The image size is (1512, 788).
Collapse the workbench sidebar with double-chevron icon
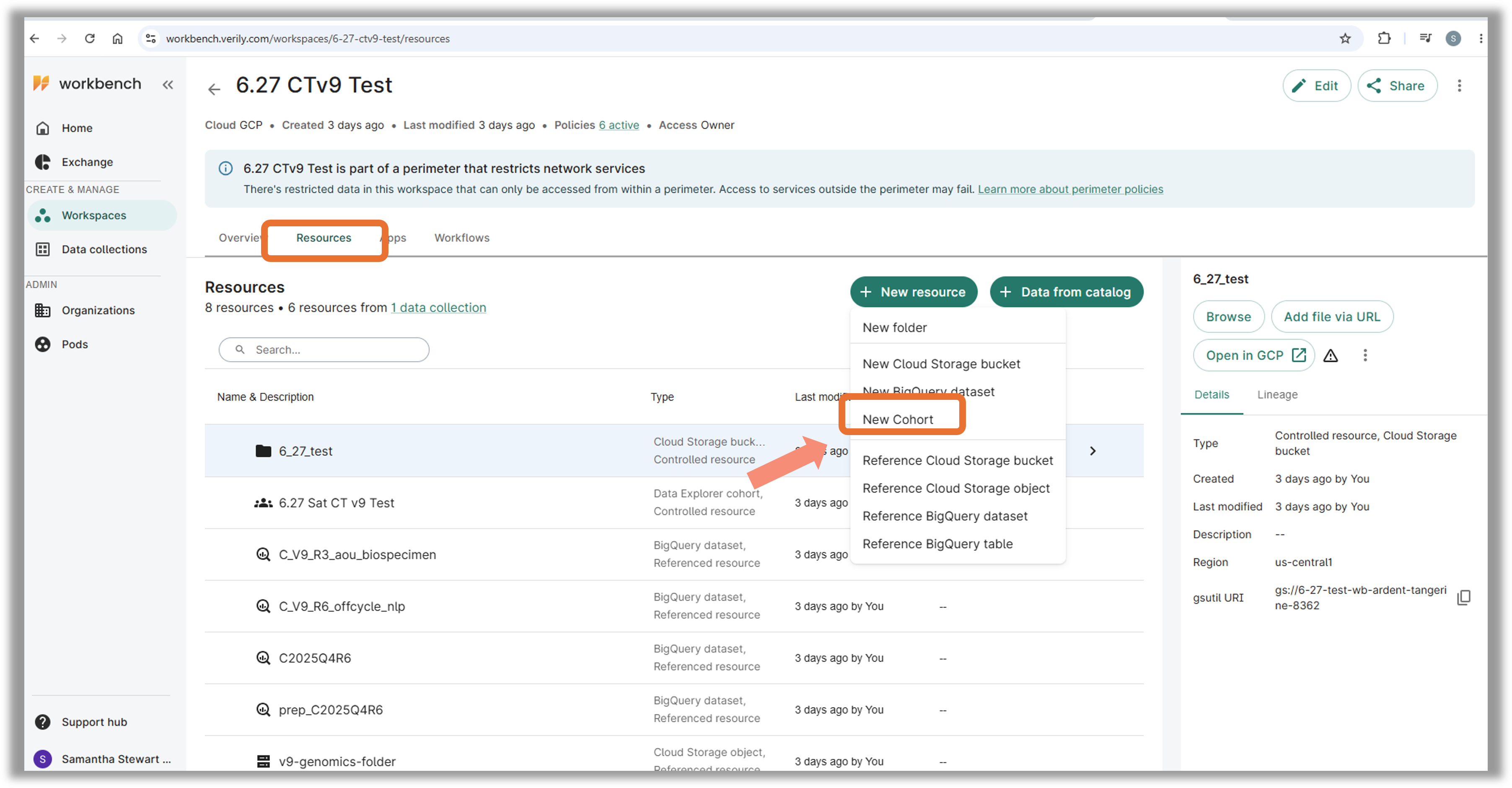pos(168,85)
